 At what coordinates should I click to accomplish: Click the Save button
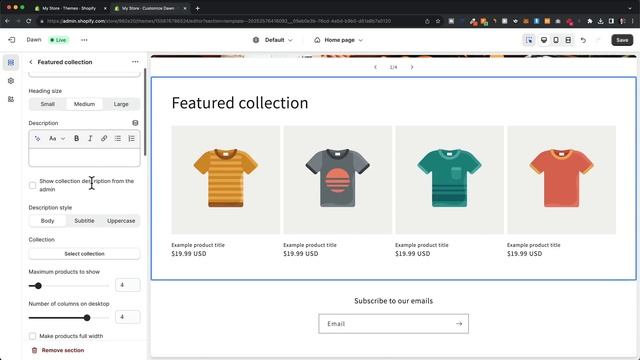[622, 40]
